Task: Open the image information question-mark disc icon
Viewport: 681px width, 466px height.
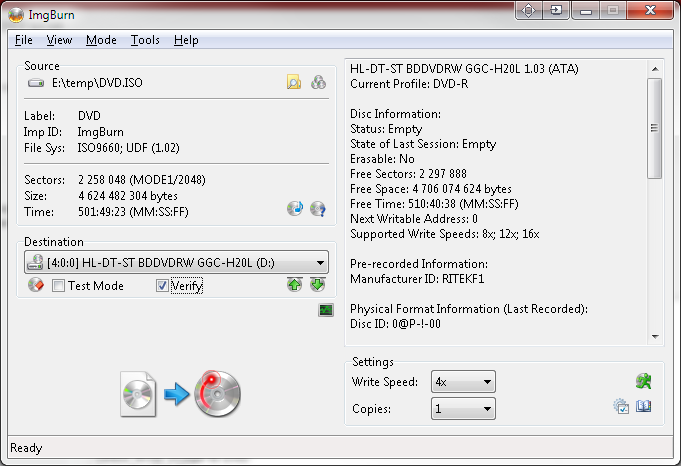Action: pyautogui.click(x=318, y=208)
